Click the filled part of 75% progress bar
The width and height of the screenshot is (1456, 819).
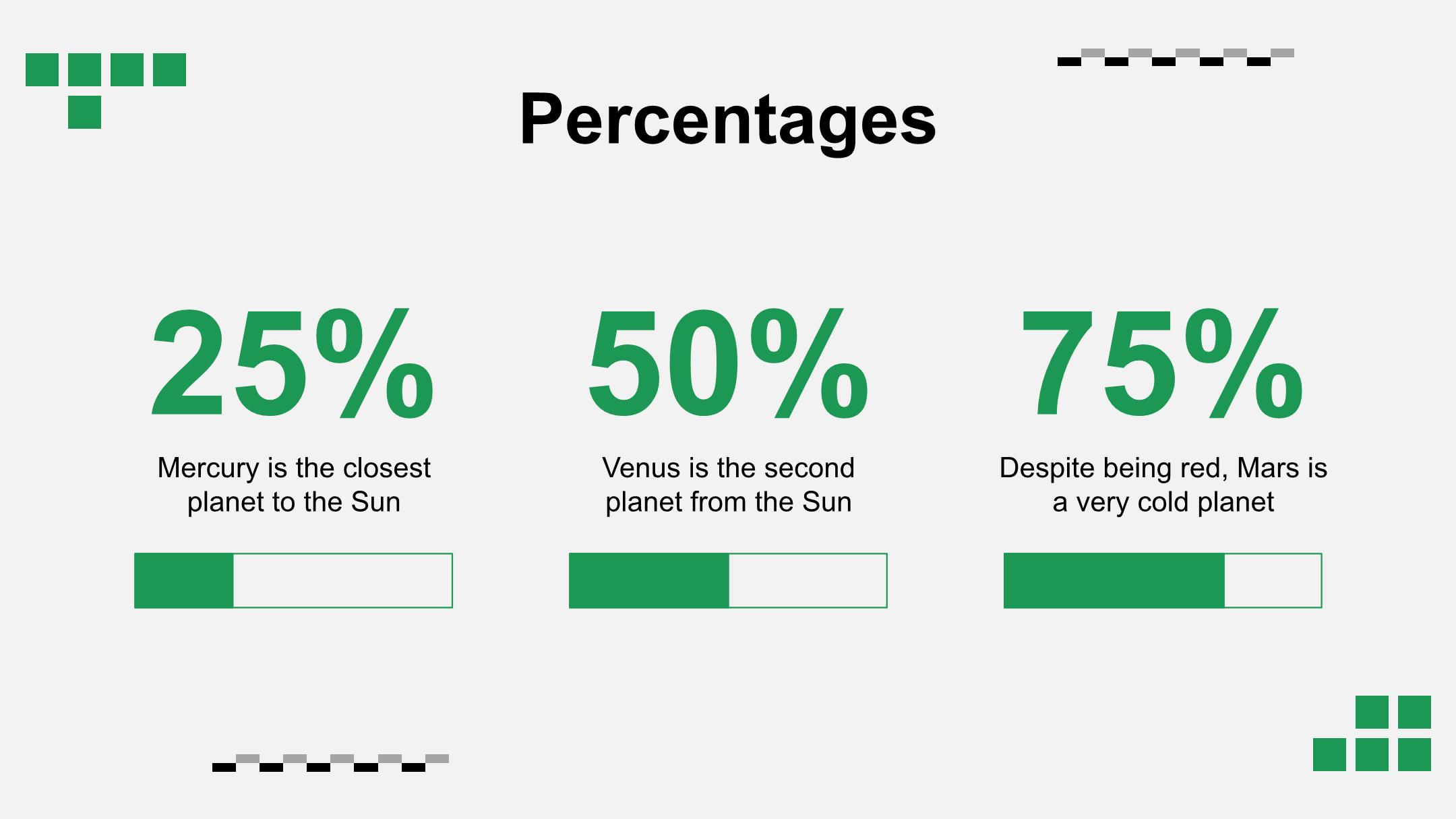1114,580
